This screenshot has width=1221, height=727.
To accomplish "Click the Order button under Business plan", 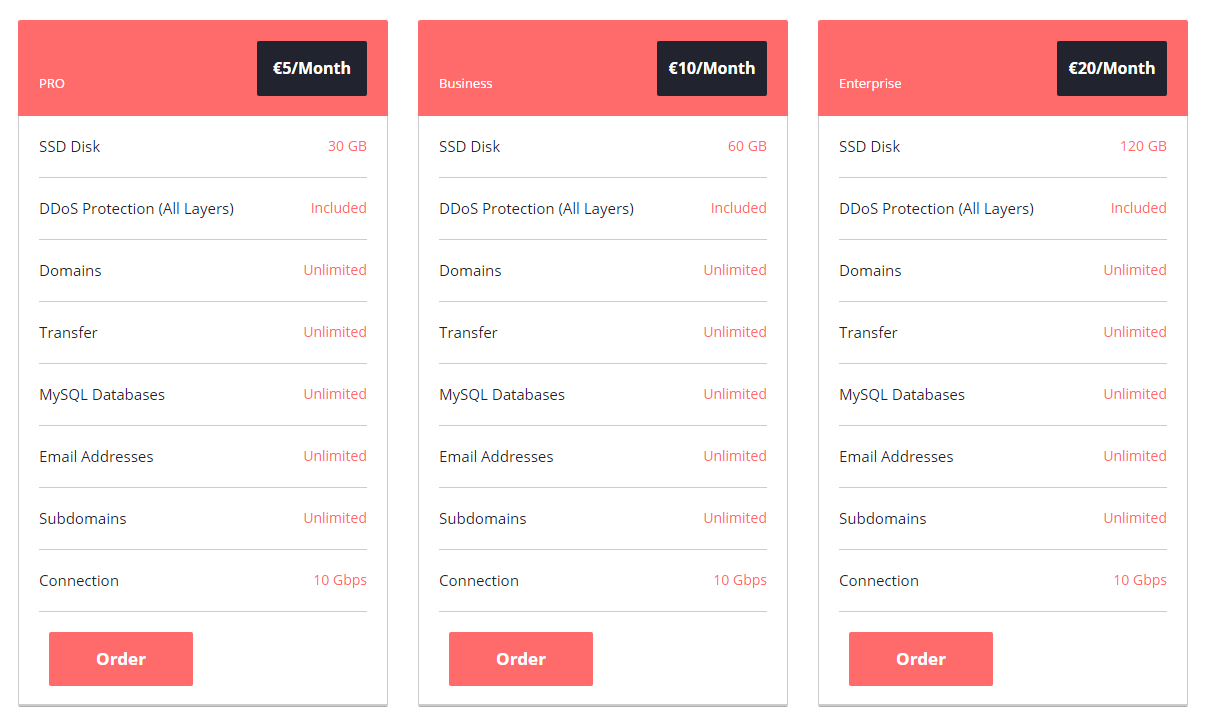I will click(x=521, y=659).
